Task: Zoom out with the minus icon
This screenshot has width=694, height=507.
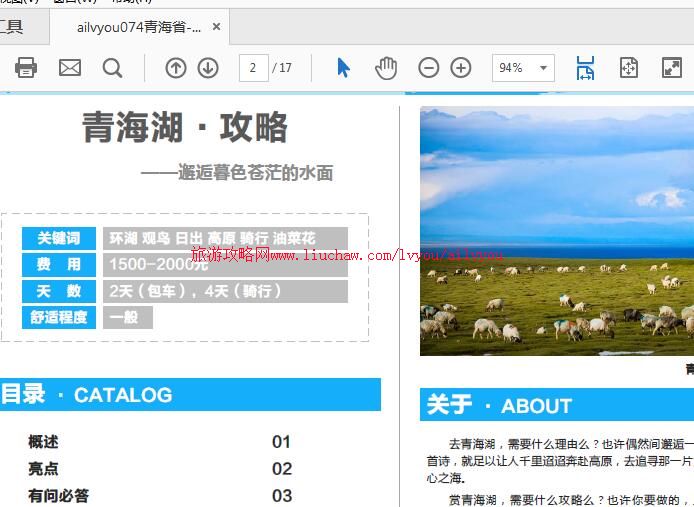Action: [428, 68]
